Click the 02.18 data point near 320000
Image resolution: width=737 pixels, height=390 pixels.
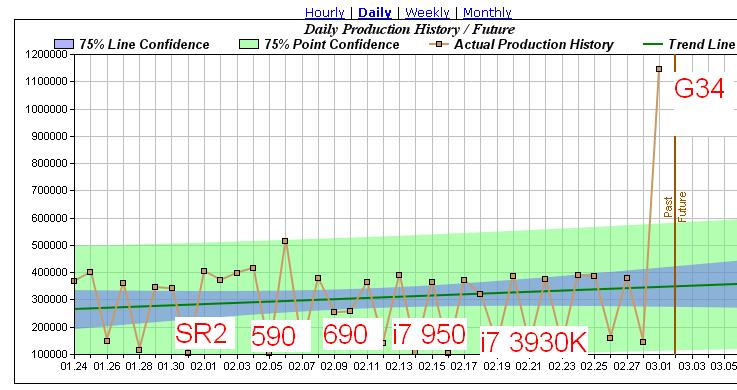click(480, 294)
